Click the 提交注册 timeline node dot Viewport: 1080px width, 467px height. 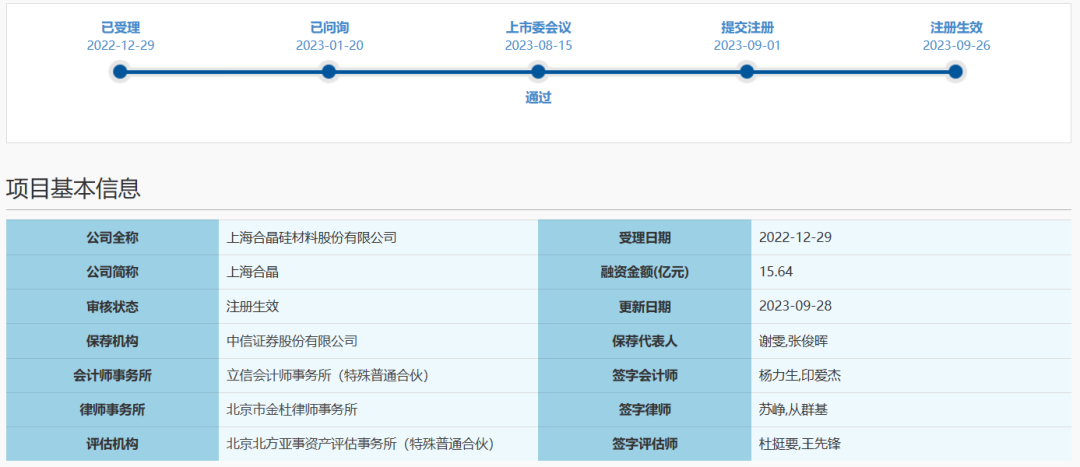tap(747, 72)
